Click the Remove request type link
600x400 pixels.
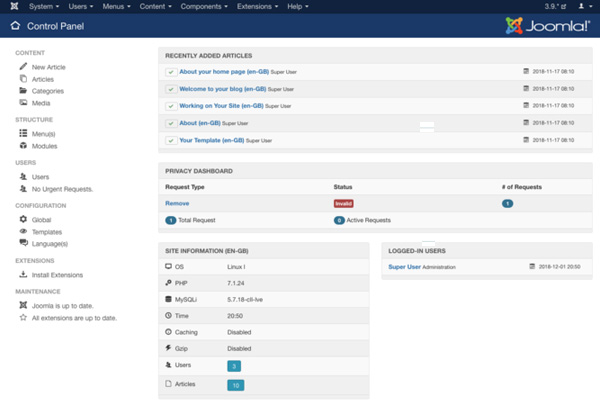coord(177,203)
